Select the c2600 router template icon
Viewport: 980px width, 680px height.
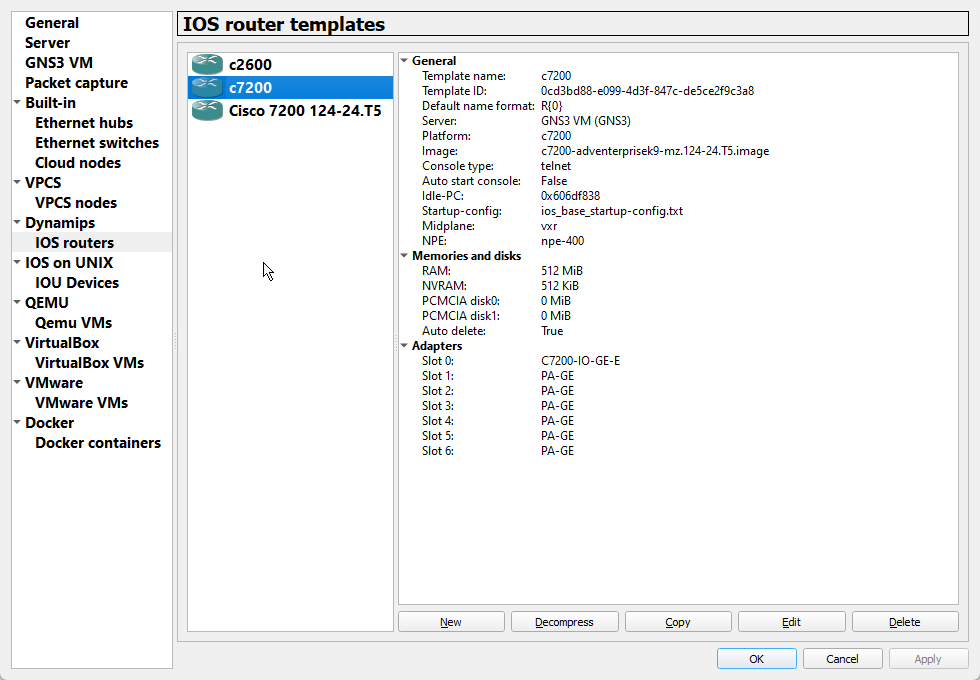pos(207,64)
